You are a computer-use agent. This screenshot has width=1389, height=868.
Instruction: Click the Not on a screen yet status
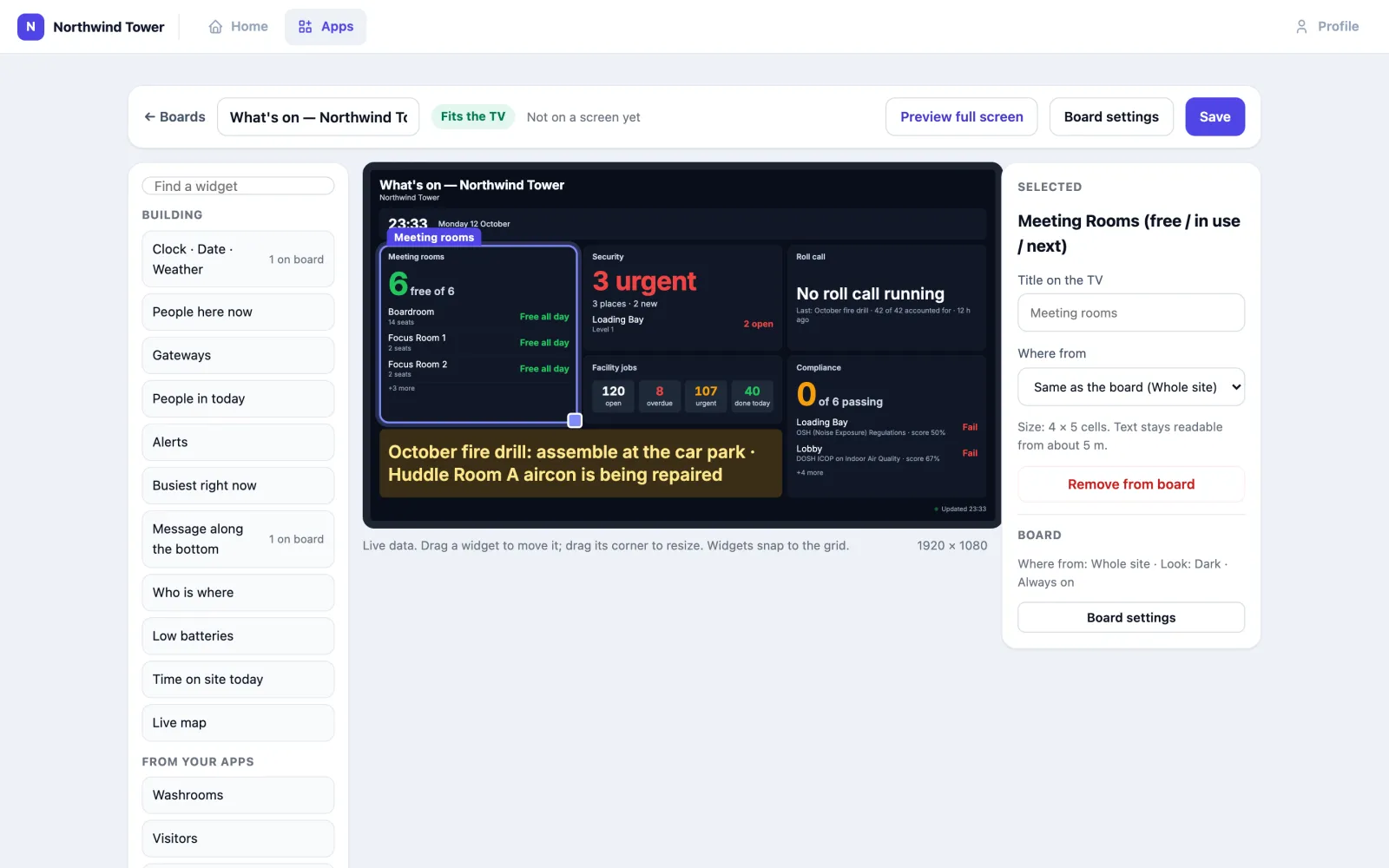(583, 117)
